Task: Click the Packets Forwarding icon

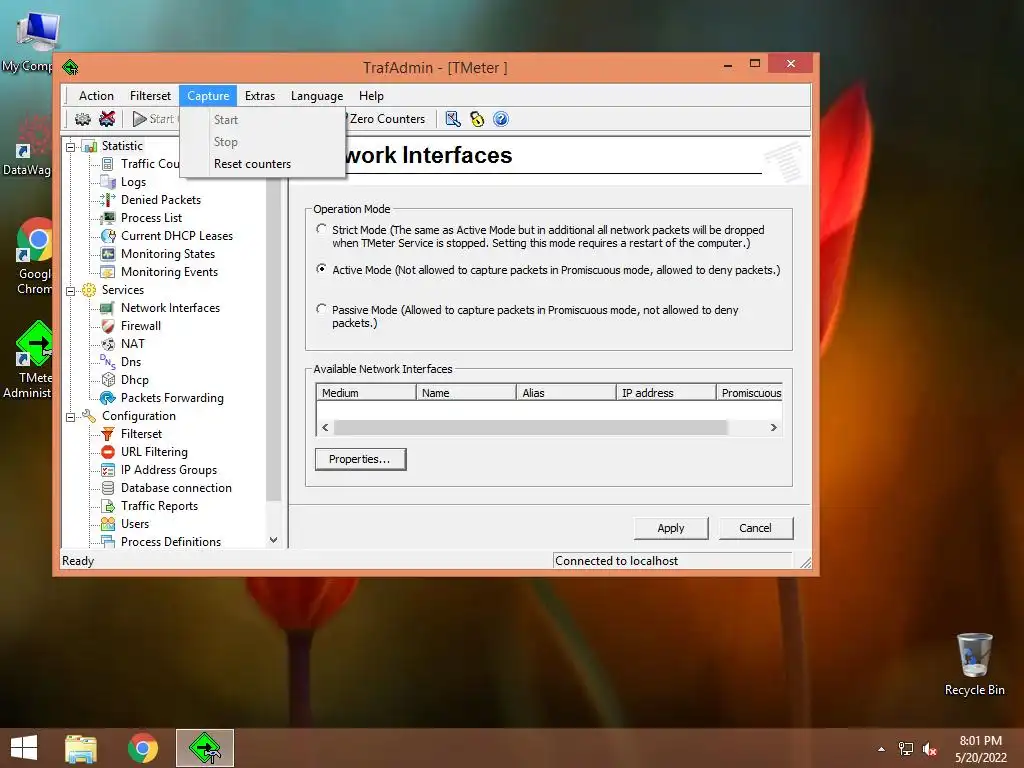Action: (x=108, y=398)
